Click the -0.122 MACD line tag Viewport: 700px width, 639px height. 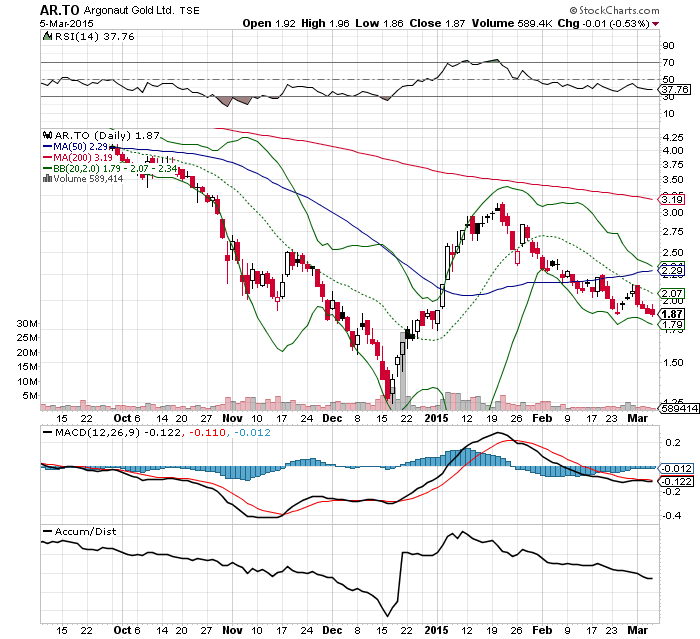[x=676, y=481]
